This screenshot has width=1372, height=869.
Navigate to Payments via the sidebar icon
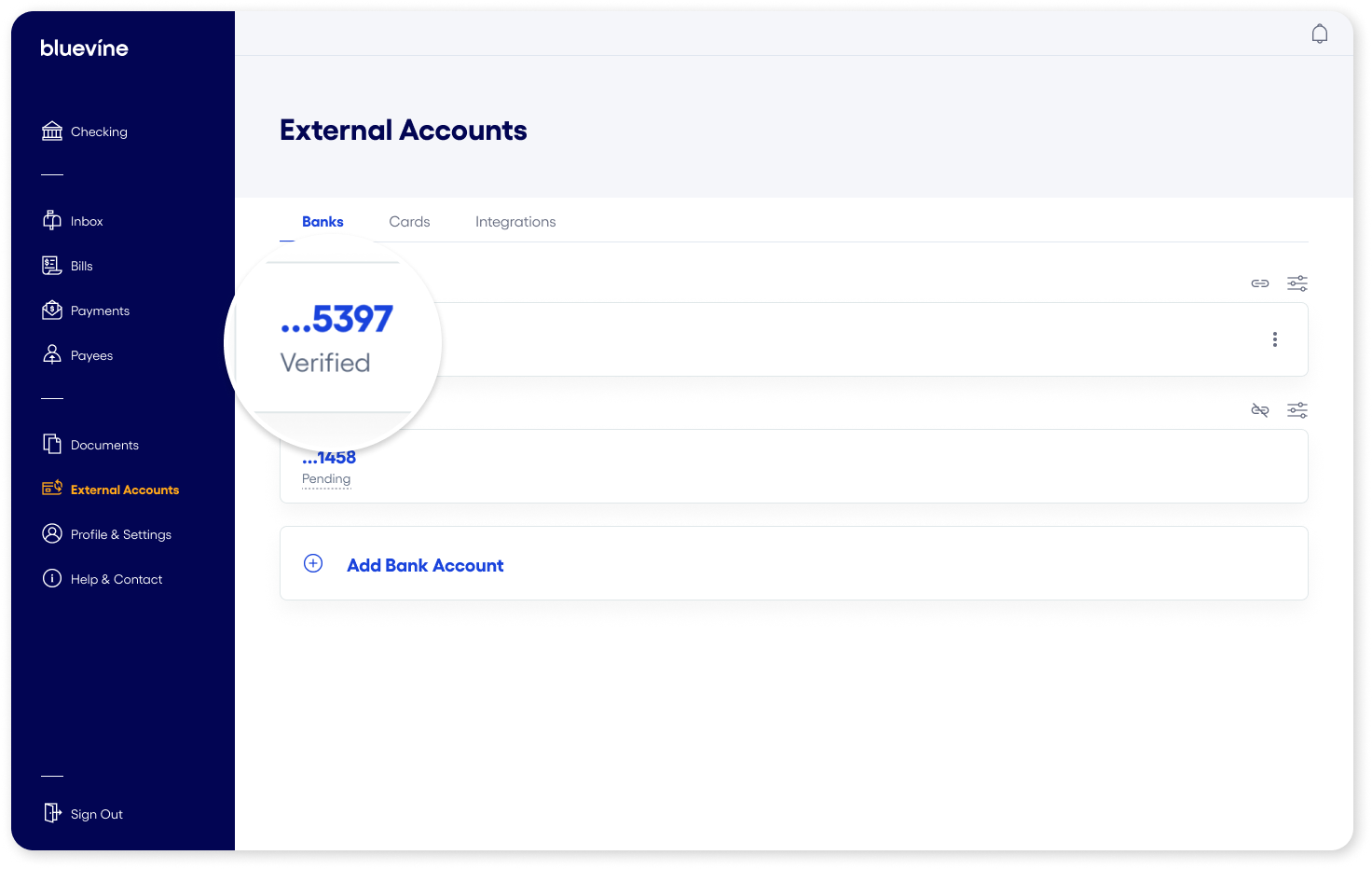point(52,310)
